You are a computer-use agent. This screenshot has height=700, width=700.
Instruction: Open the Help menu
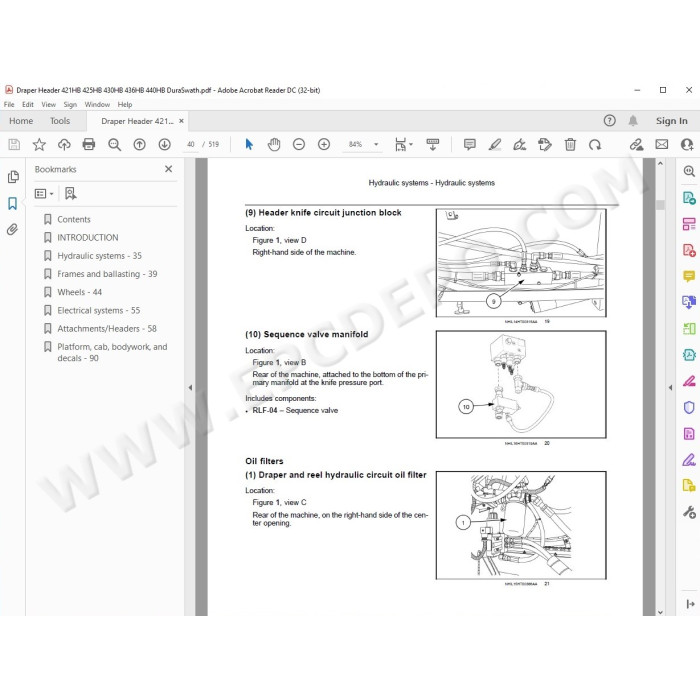[x=125, y=104]
